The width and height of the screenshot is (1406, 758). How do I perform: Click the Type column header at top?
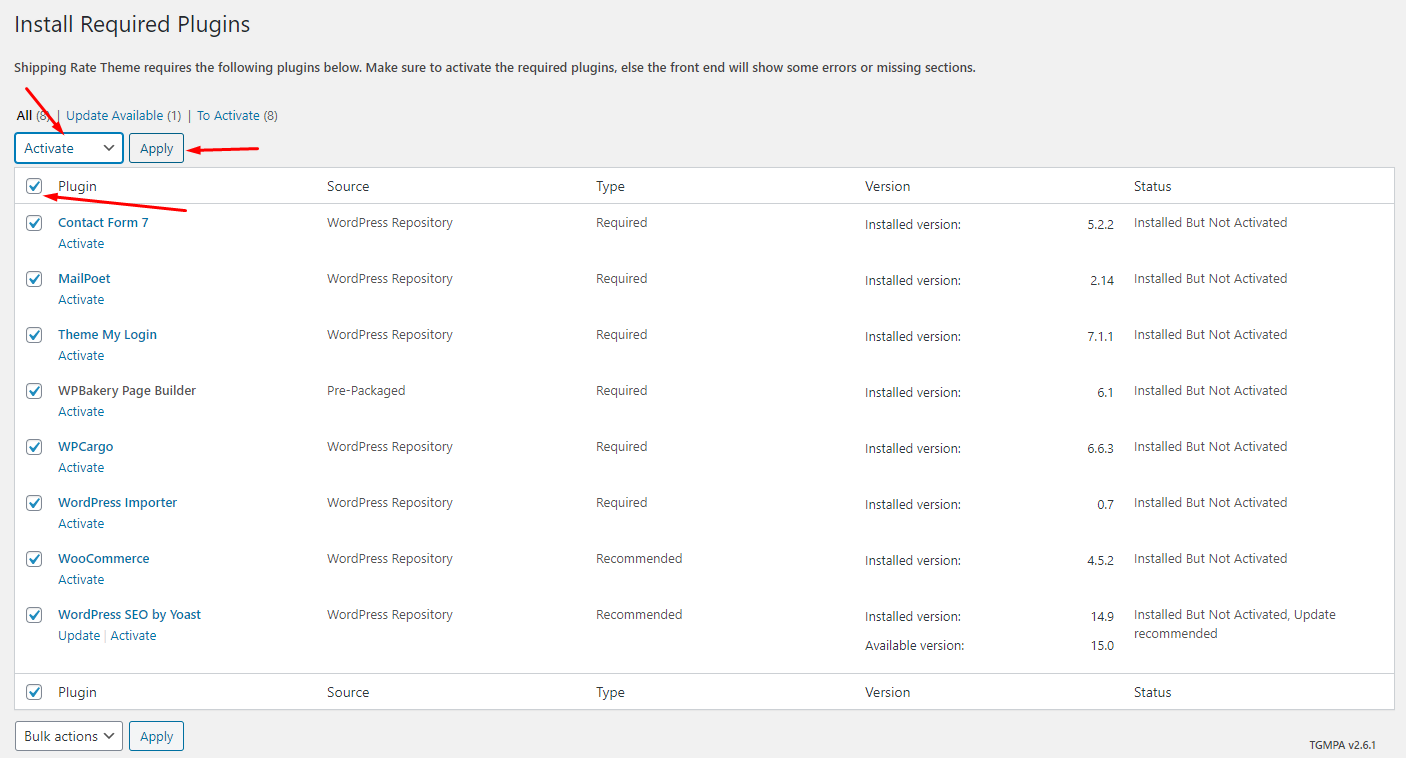coord(610,186)
